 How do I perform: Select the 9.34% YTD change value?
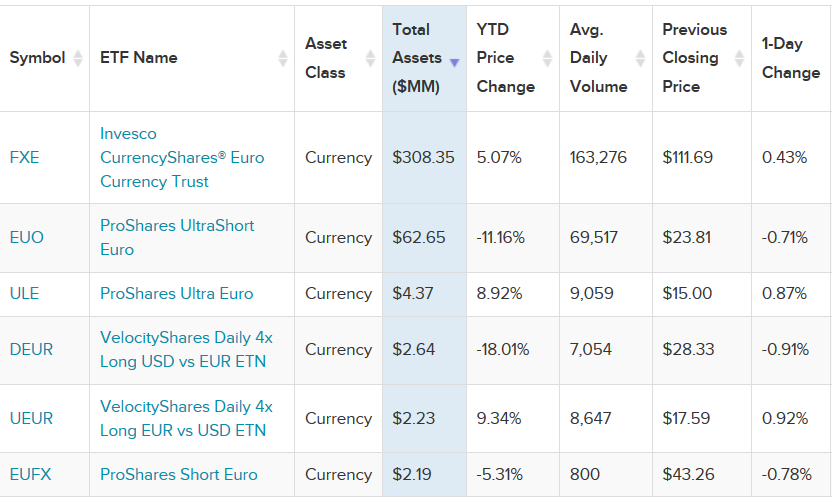(x=499, y=418)
